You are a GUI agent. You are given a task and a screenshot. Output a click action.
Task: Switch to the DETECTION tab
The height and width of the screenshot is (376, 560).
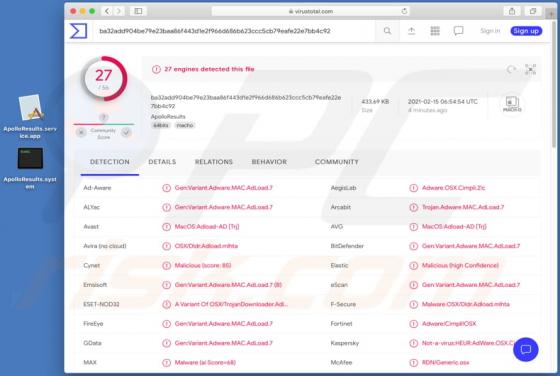(110, 162)
